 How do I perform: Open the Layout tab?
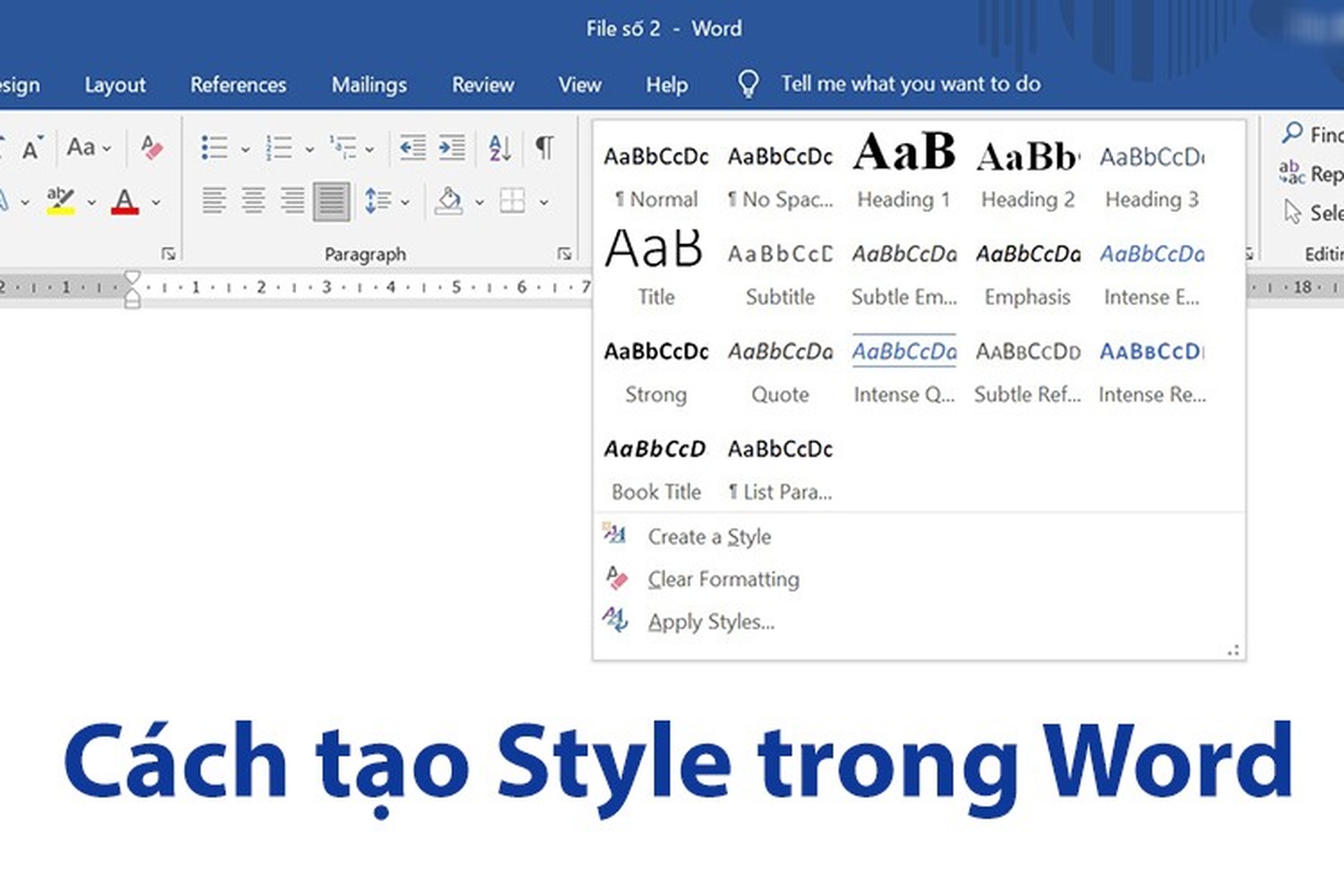115,85
